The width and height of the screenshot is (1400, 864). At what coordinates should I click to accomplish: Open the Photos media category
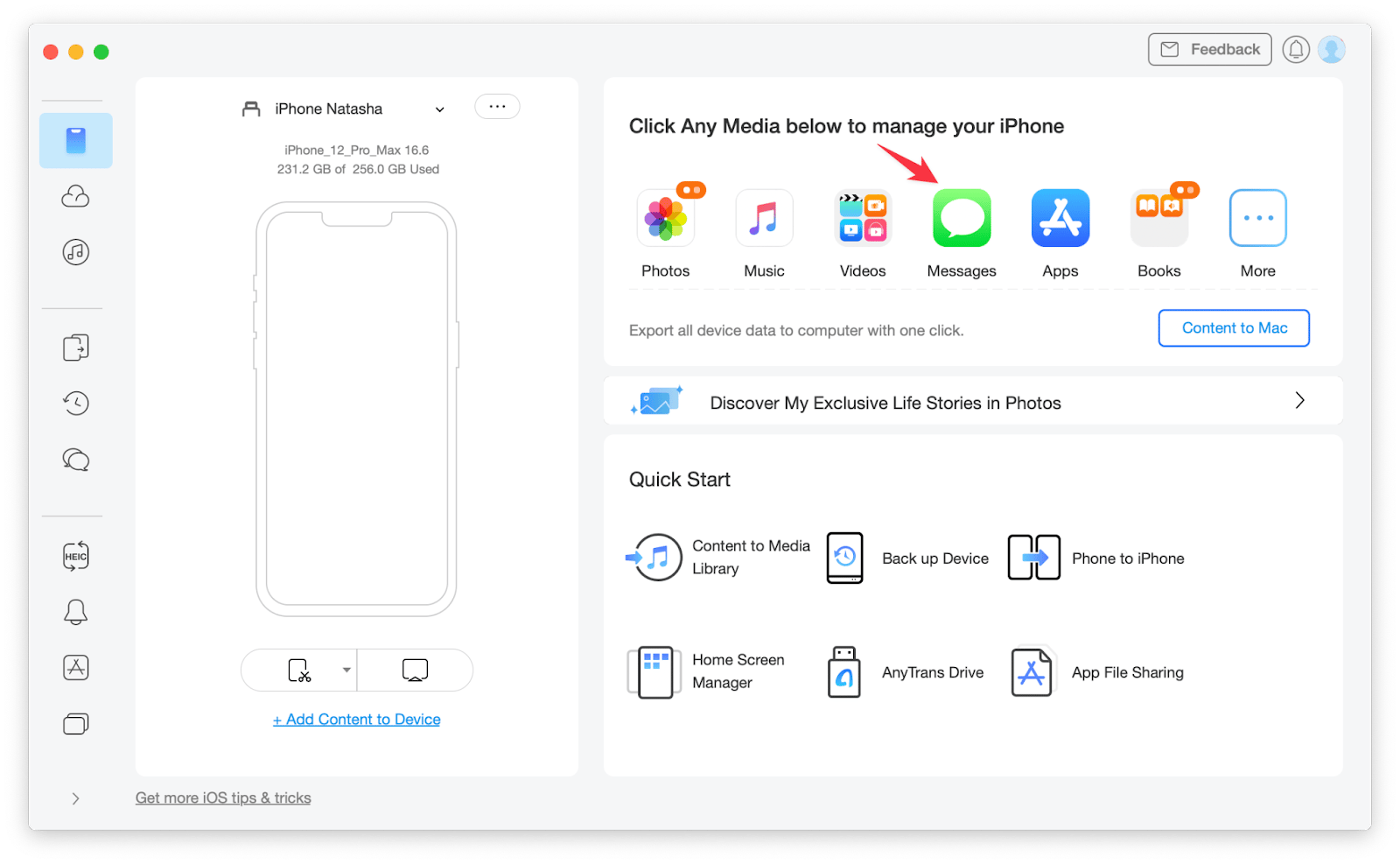coord(666,218)
